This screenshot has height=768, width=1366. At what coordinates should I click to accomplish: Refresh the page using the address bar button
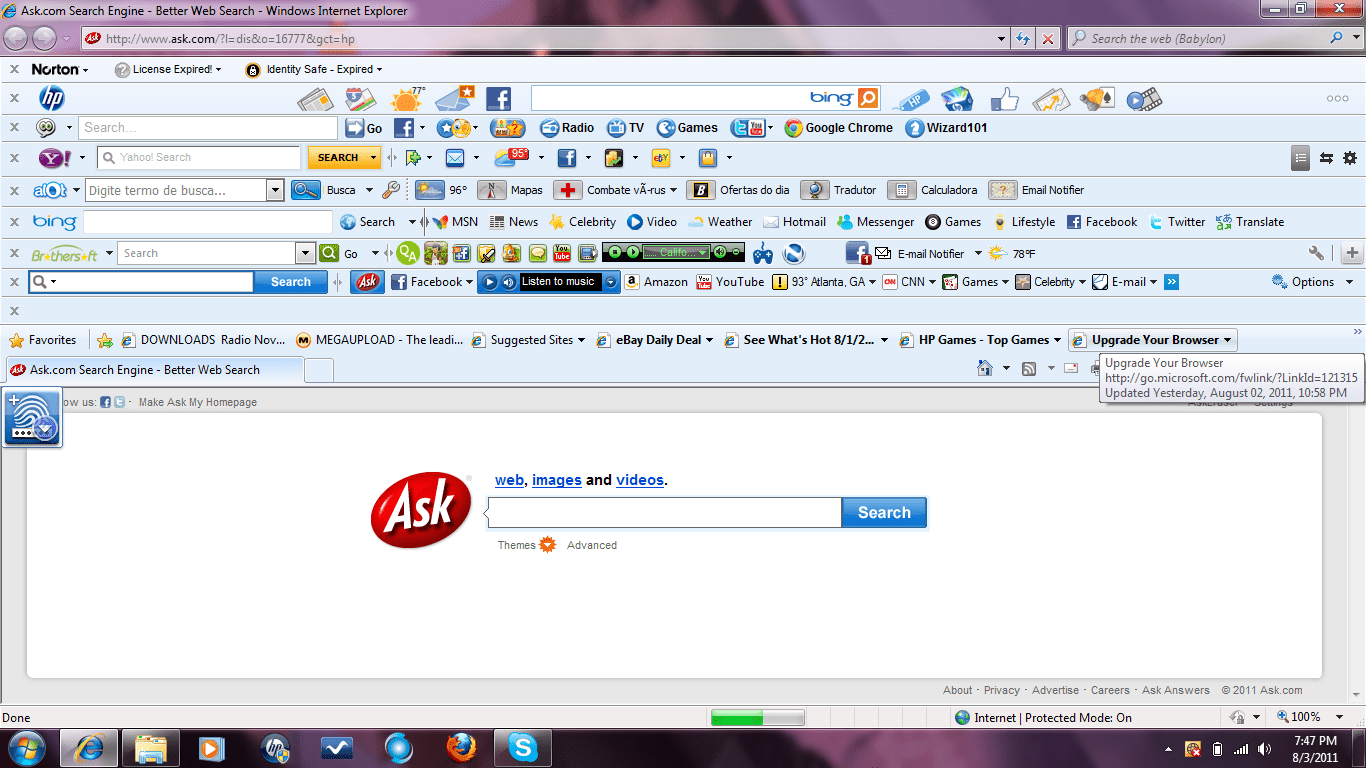[x=1023, y=39]
